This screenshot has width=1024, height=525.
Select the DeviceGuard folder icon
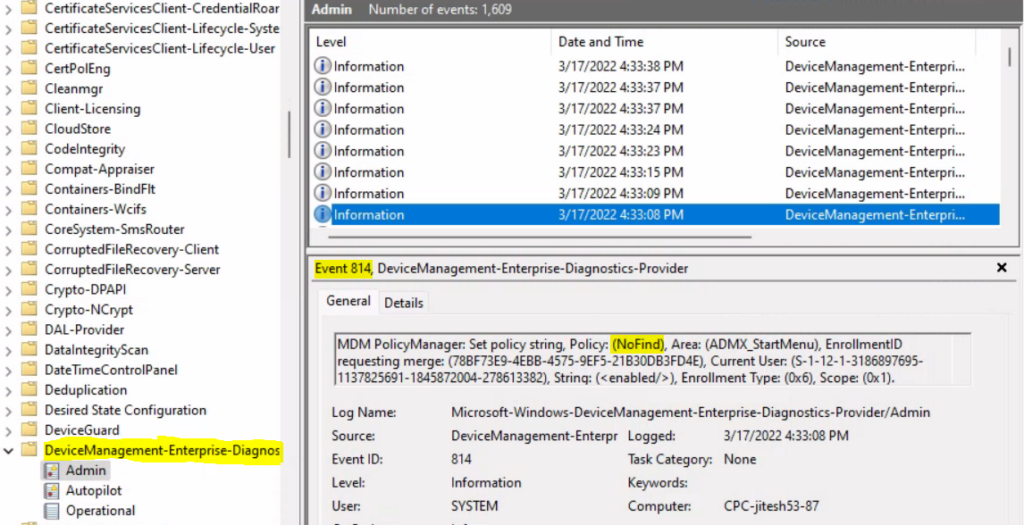click(x=30, y=430)
